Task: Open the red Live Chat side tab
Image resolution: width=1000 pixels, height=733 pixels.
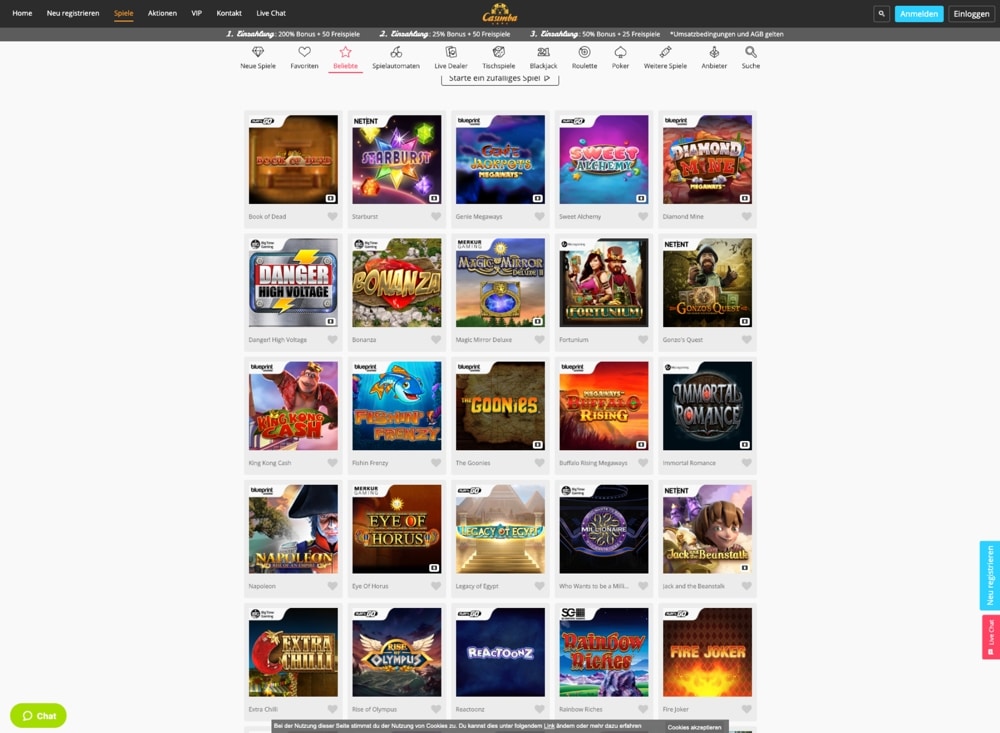Action: click(990, 637)
